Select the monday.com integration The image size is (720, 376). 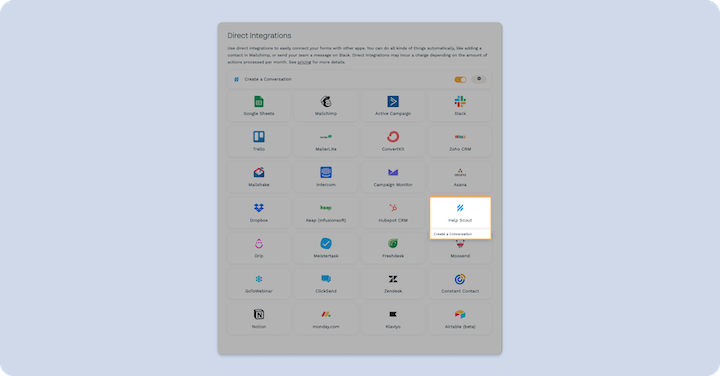click(x=326, y=319)
